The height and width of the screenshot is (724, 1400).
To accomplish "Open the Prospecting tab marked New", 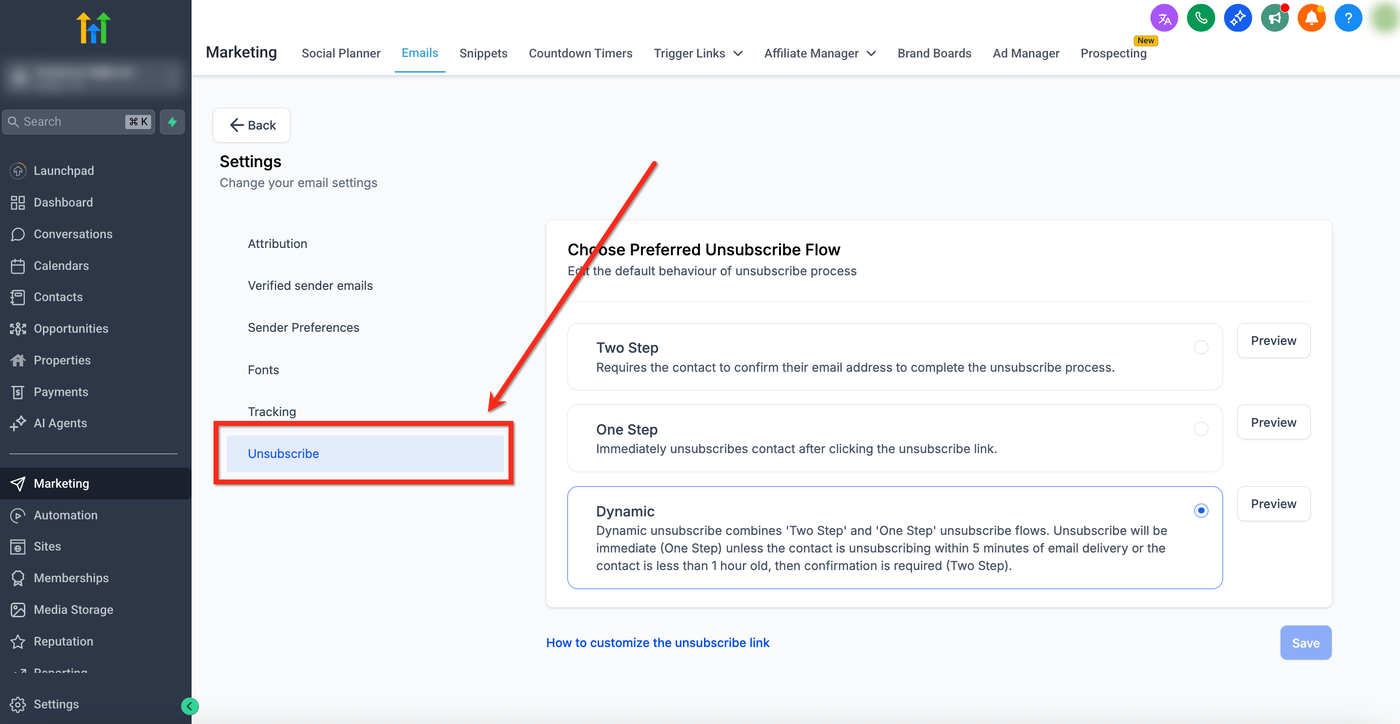I will pos(1114,53).
